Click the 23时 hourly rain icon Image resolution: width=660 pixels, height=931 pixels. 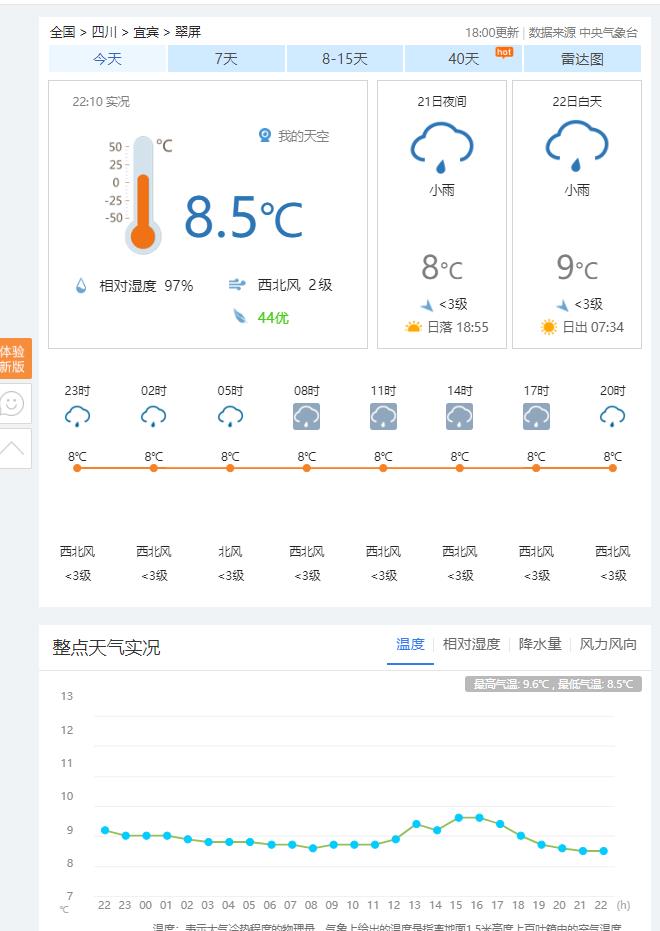[77, 417]
